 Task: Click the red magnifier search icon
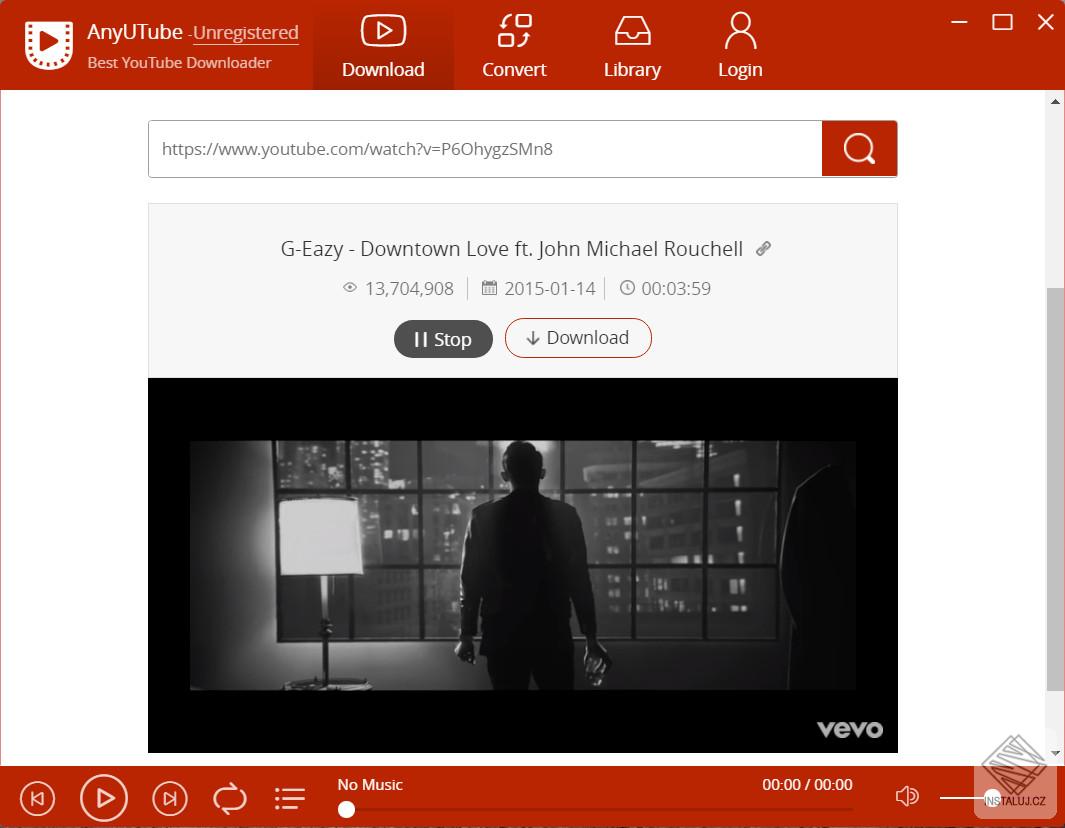click(858, 148)
